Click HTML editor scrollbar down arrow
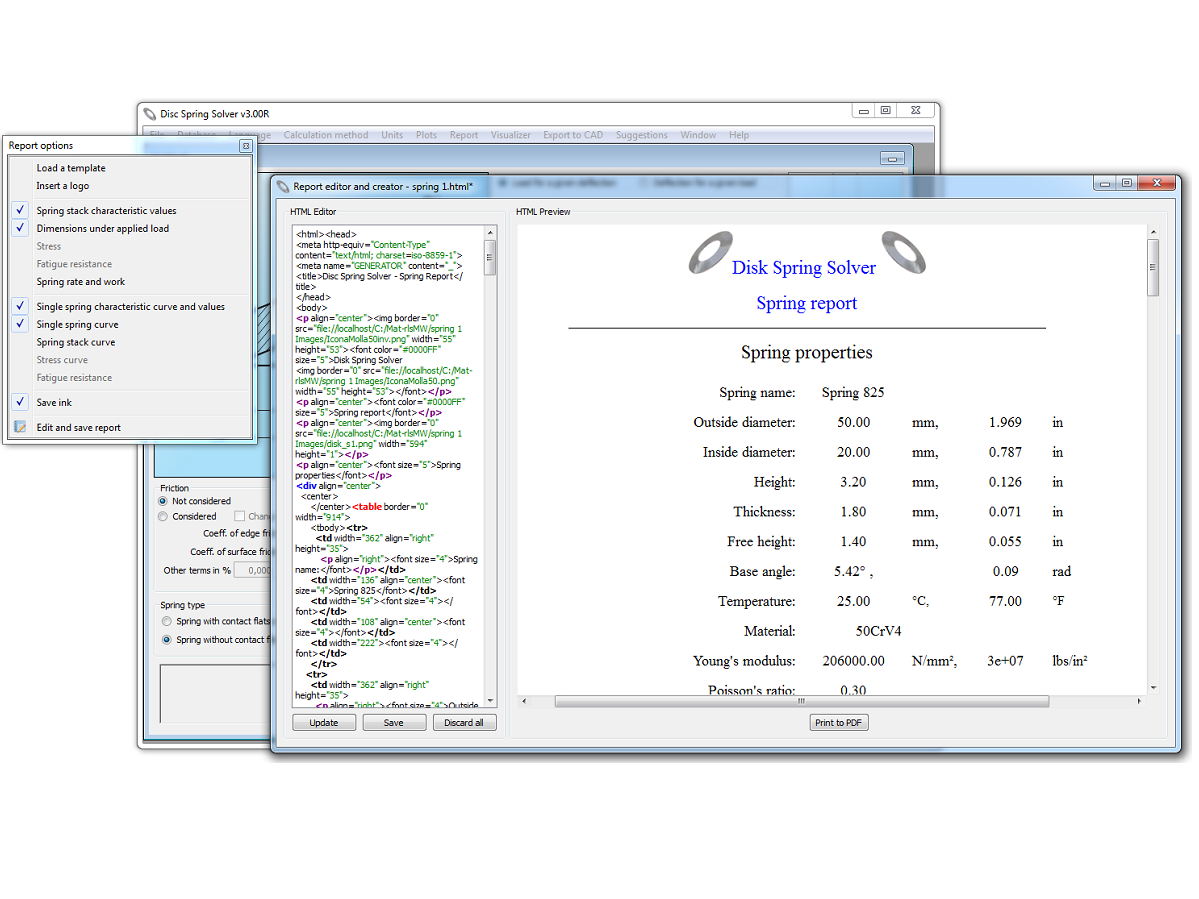 click(x=490, y=700)
